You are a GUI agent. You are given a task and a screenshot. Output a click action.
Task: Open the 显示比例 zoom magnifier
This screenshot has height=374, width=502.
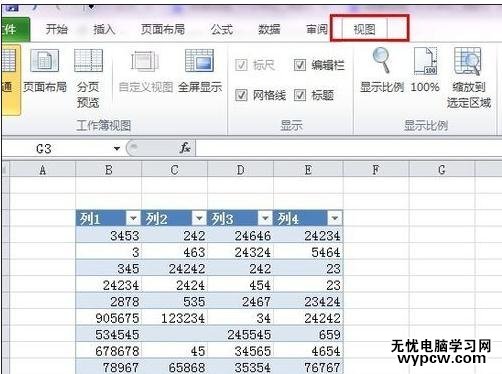(x=382, y=70)
